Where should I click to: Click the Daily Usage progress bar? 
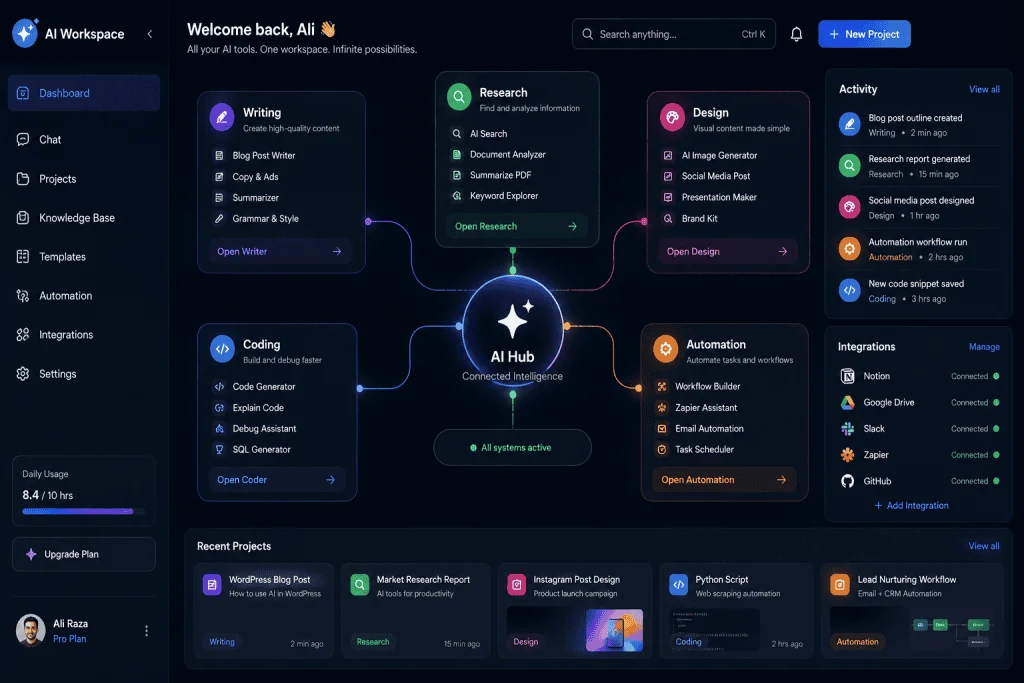tap(83, 511)
